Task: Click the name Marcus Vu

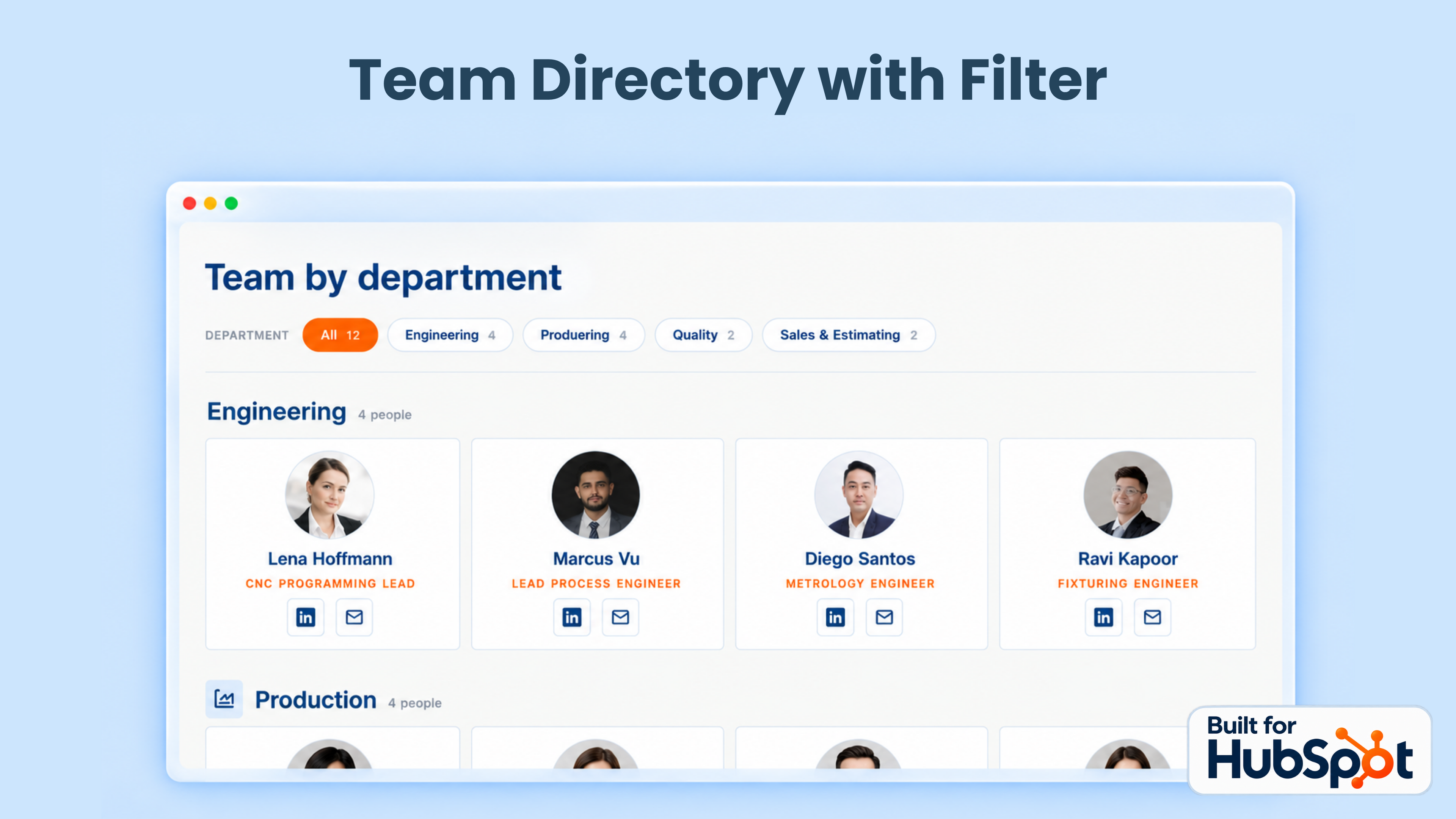Action: tap(596, 559)
